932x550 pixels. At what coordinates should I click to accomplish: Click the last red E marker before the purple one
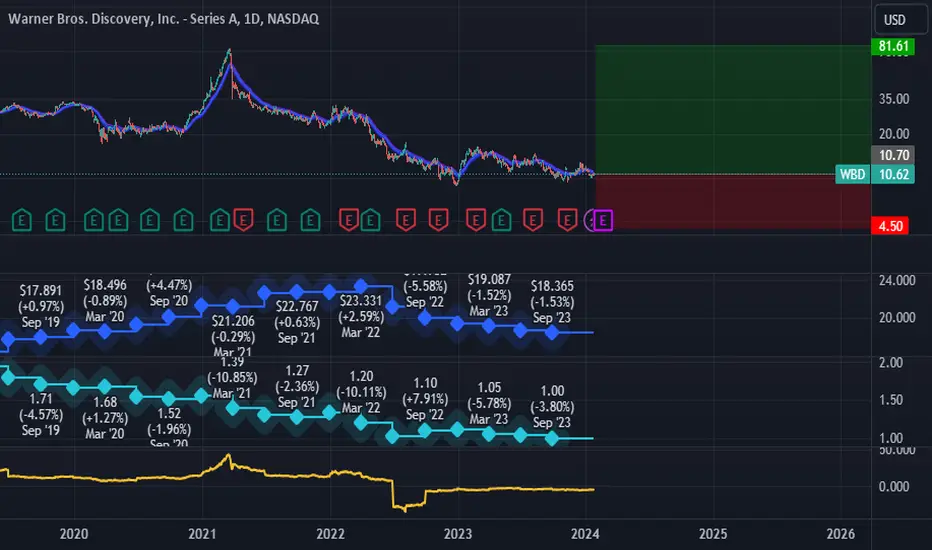tap(568, 219)
